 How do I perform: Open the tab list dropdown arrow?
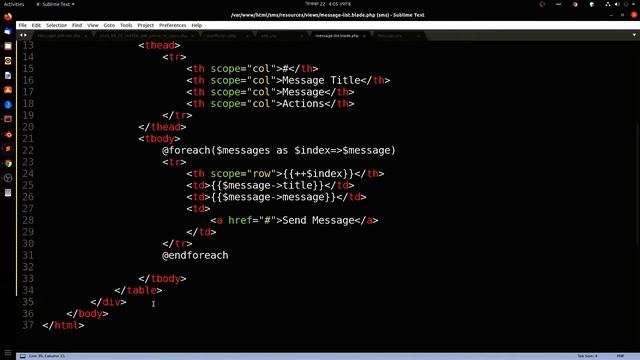tap(634, 36)
